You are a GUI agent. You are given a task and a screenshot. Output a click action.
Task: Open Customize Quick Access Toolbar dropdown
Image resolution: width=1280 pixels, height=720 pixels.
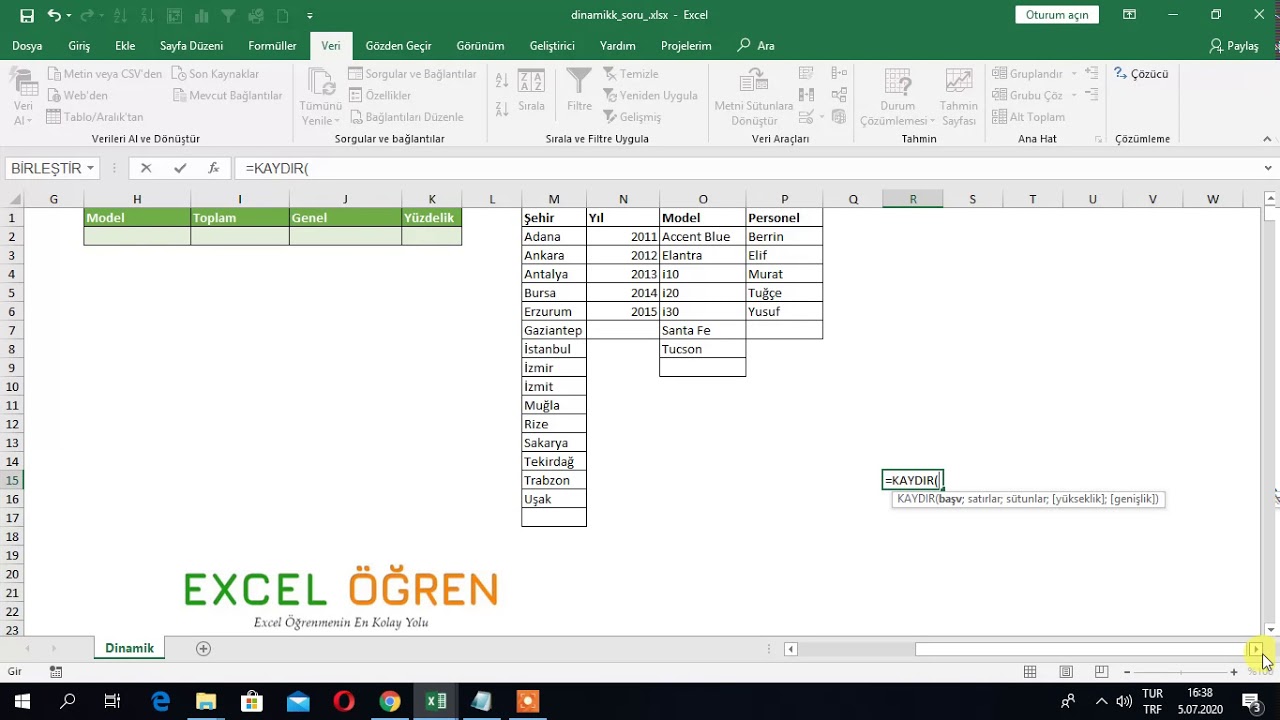pos(310,15)
